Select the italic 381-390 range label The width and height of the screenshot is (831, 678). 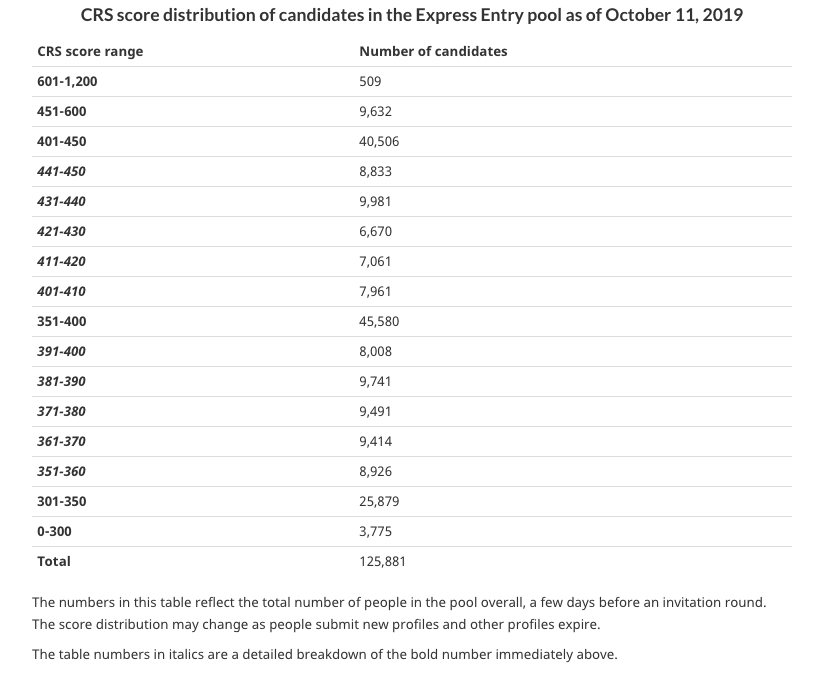(62, 381)
